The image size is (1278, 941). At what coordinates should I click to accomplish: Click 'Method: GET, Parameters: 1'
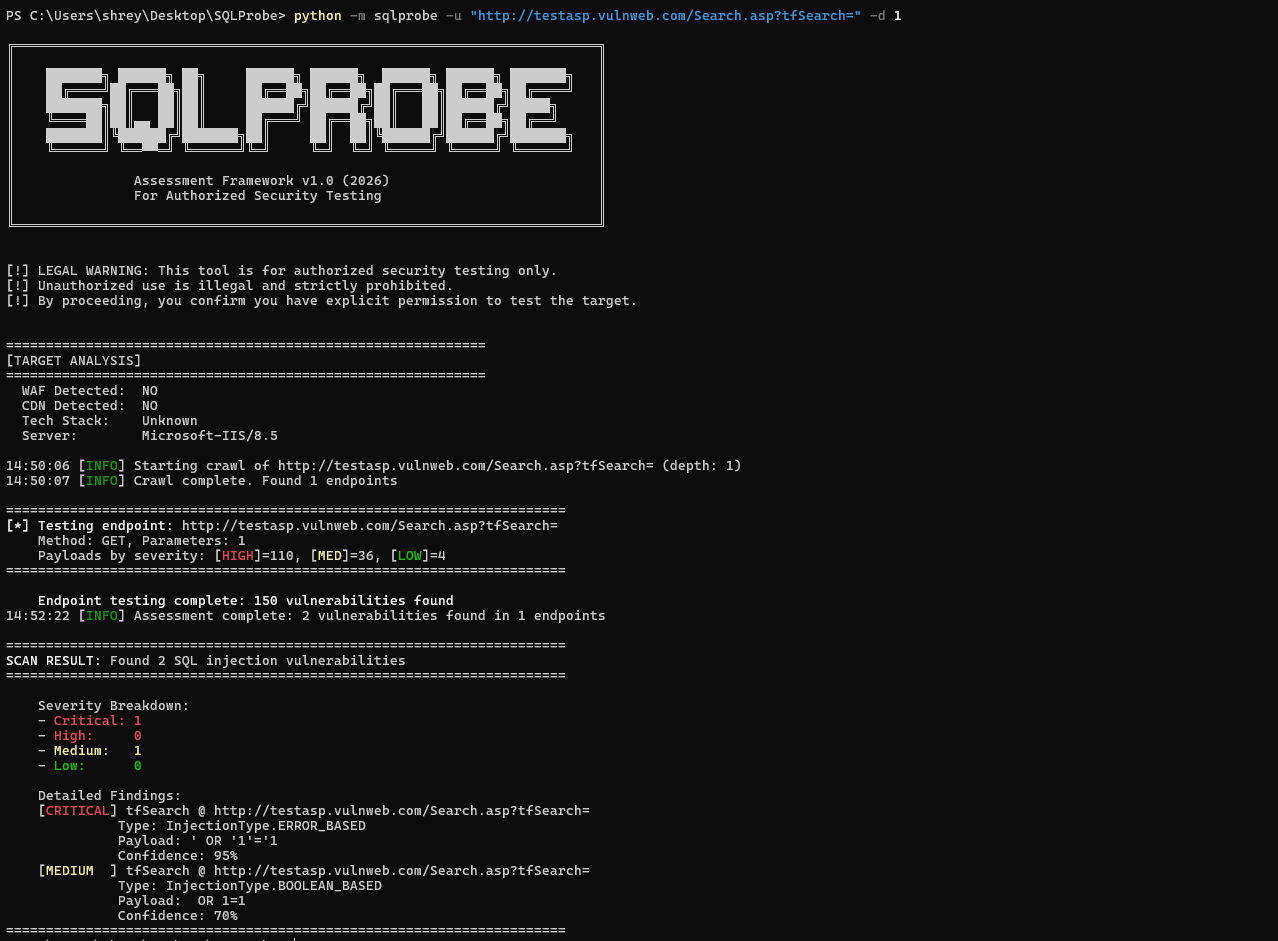click(x=142, y=541)
